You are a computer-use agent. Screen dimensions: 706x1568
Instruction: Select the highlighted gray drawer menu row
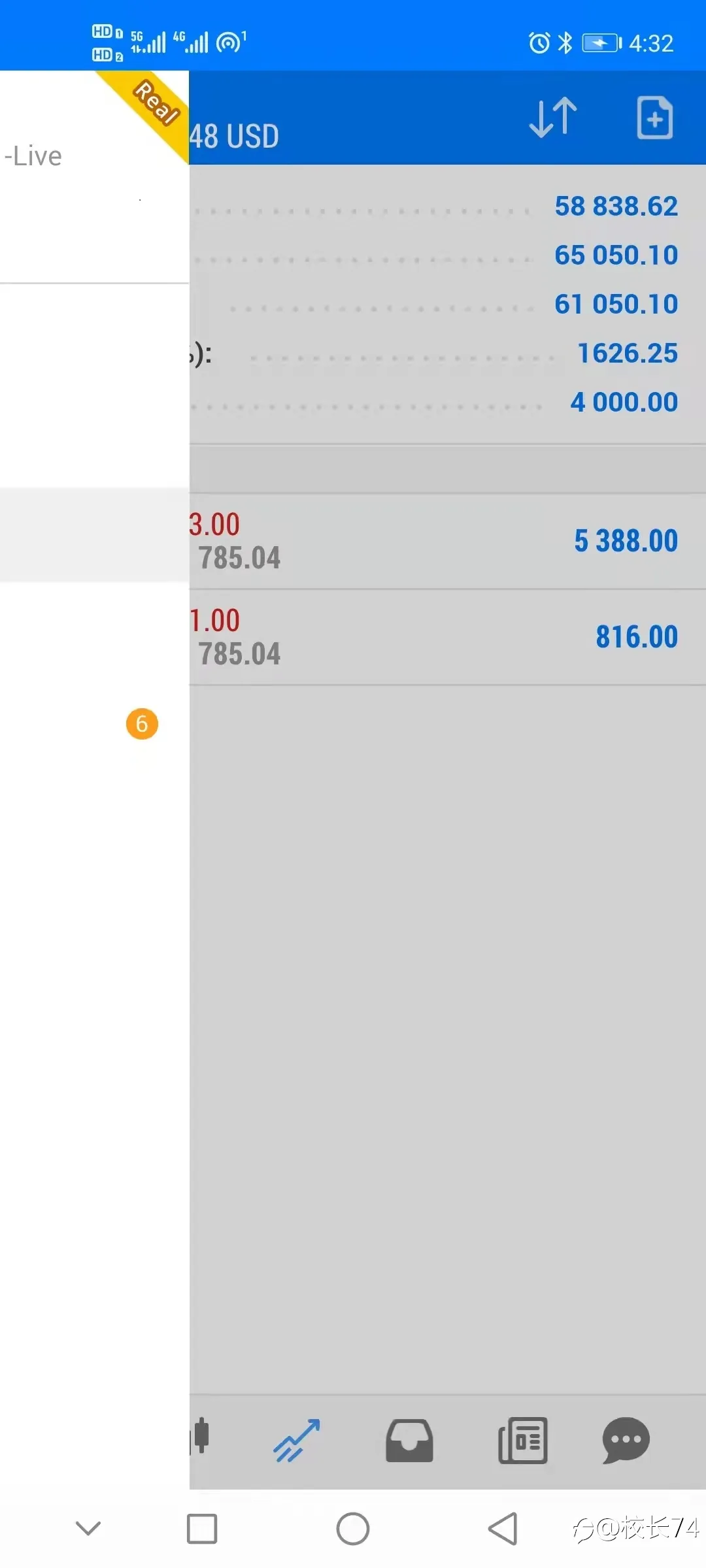click(94, 534)
